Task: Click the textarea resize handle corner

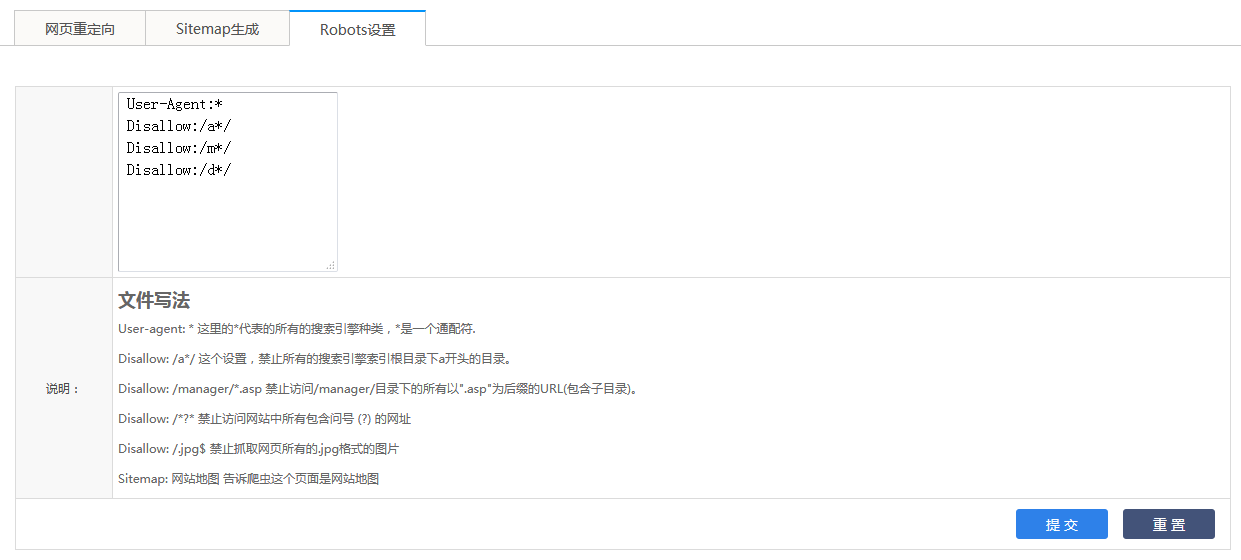Action: pyautogui.click(x=330, y=265)
